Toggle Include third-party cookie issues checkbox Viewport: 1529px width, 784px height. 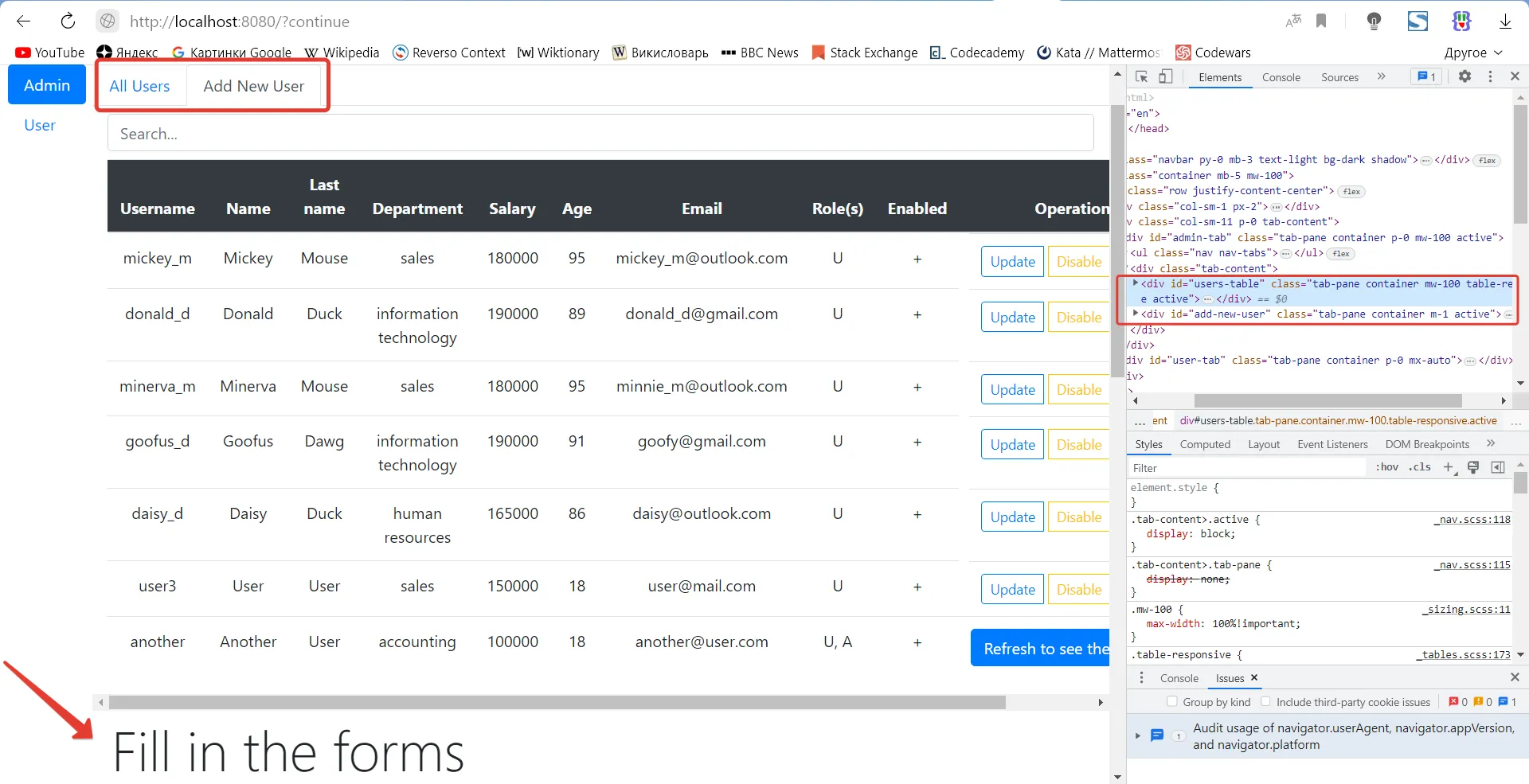(x=1265, y=701)
